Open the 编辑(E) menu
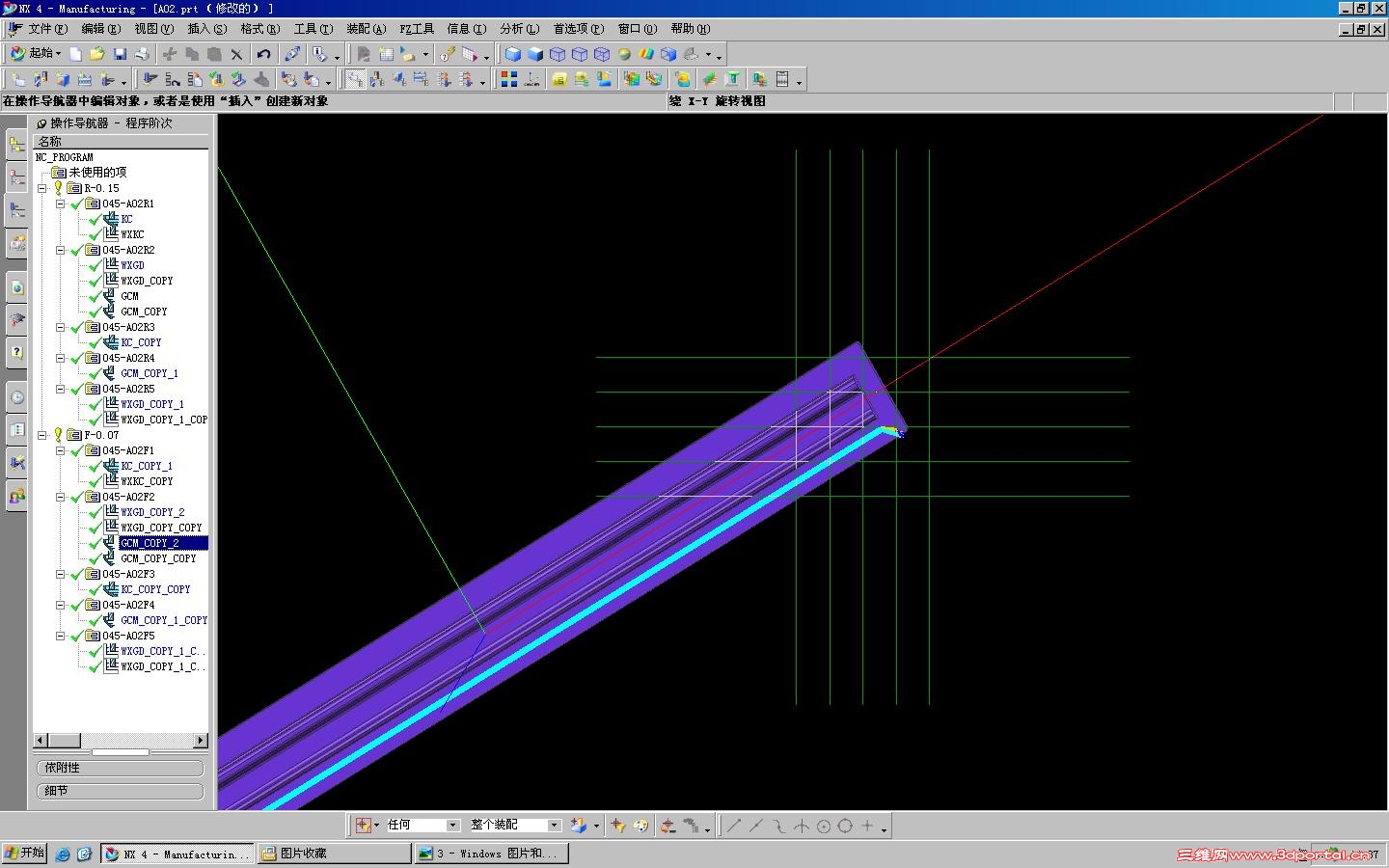The width and height of the screenshot is (1389, 868). pos(101,29)
